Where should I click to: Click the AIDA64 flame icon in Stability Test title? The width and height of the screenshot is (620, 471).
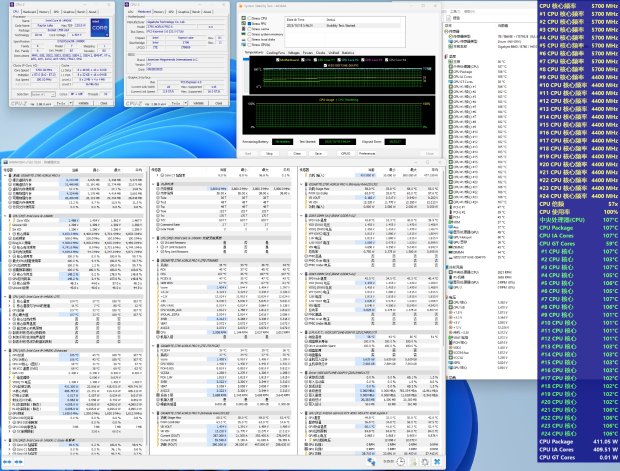pyautogui.click(x=241, y=6)
